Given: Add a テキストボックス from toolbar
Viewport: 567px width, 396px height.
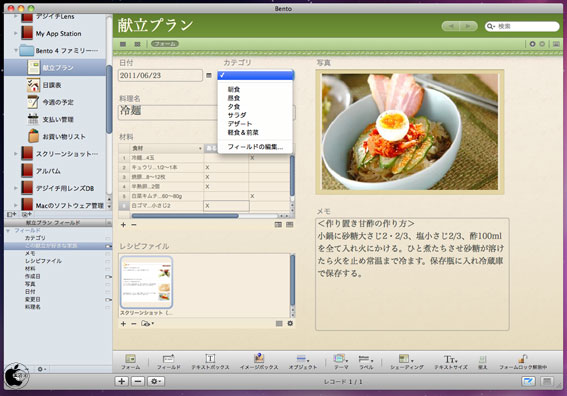Looking at the screenshot, I should click(x=210, y=362).
